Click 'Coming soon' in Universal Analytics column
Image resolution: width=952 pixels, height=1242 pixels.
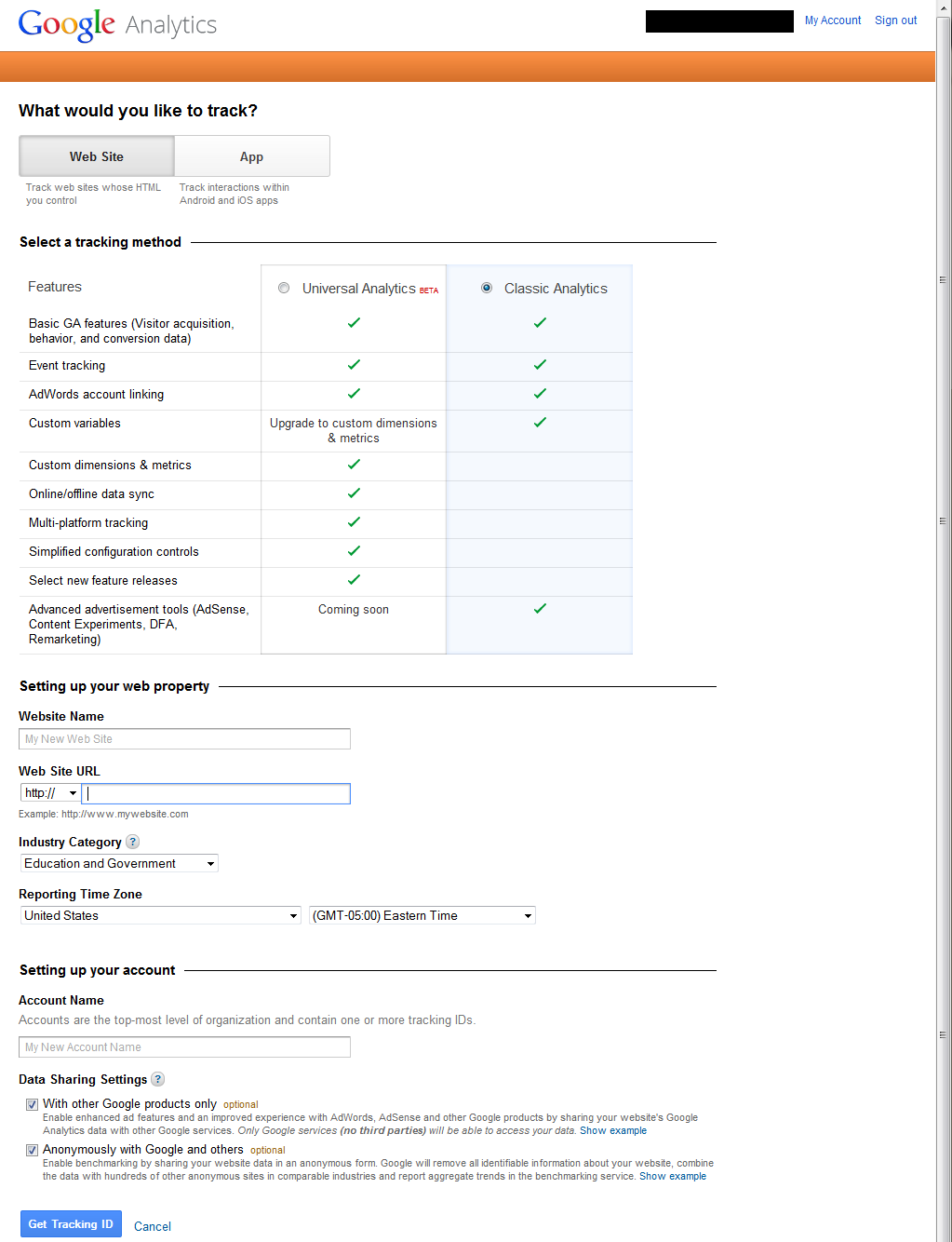(354, 610)
